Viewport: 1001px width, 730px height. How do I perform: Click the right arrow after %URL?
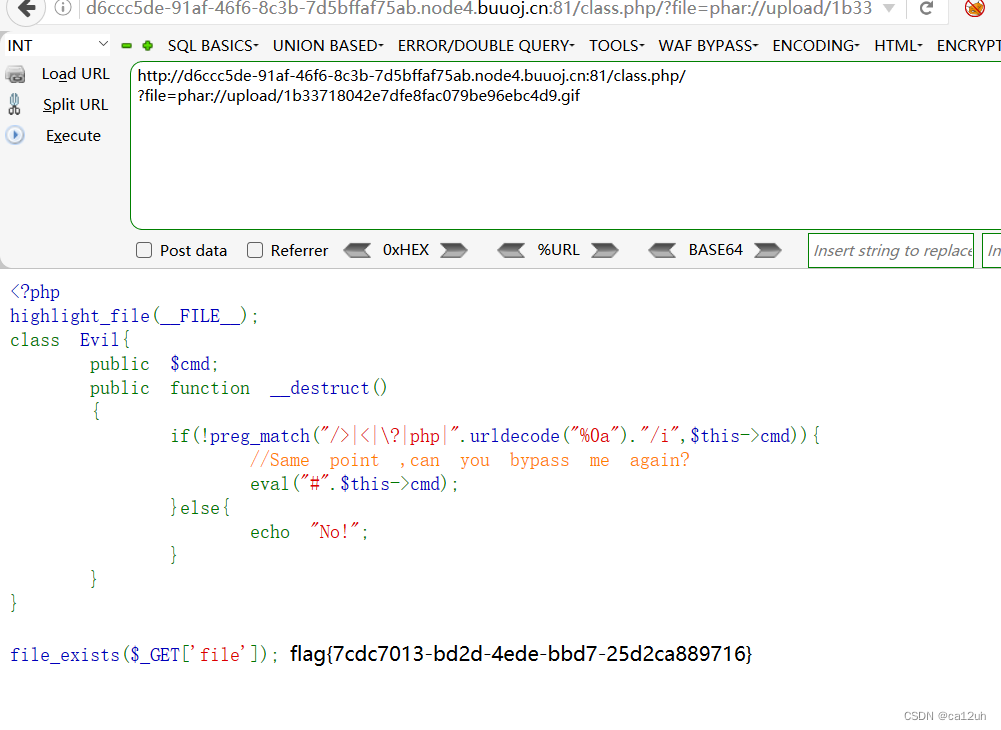coord(605,250)
